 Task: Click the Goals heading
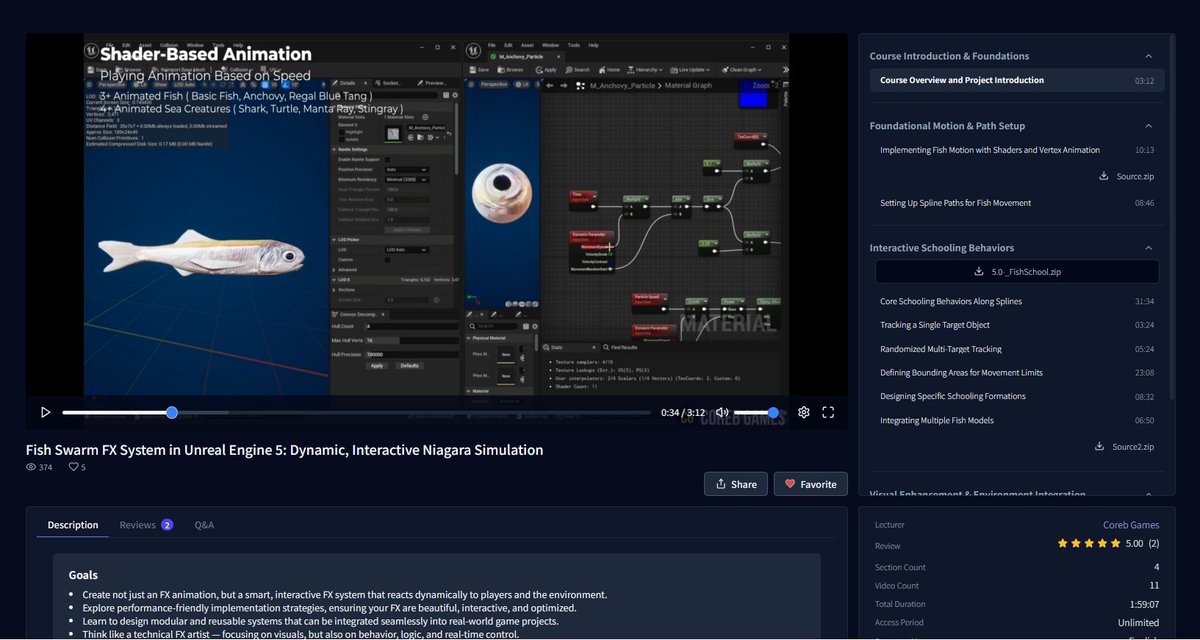tap(84, 575)
